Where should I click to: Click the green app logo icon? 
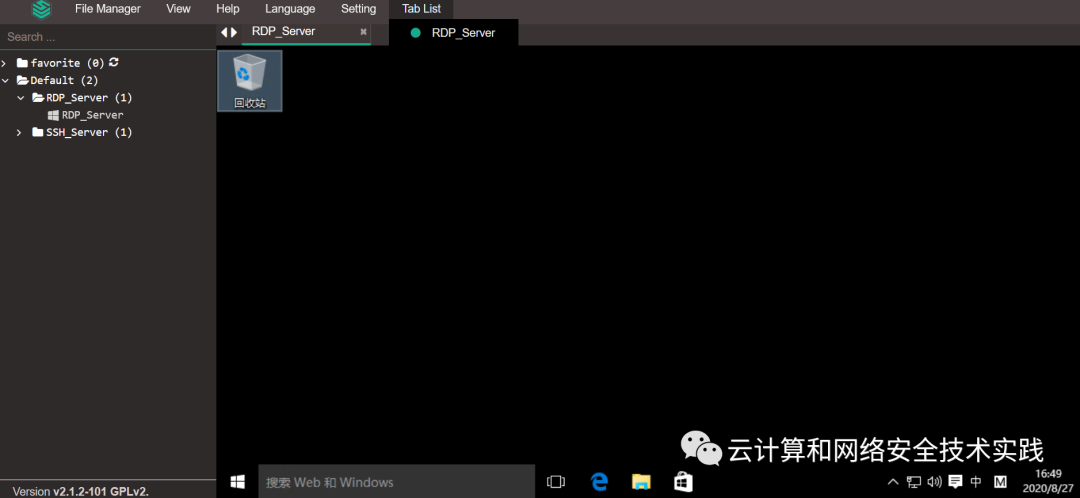pos(42,10)
